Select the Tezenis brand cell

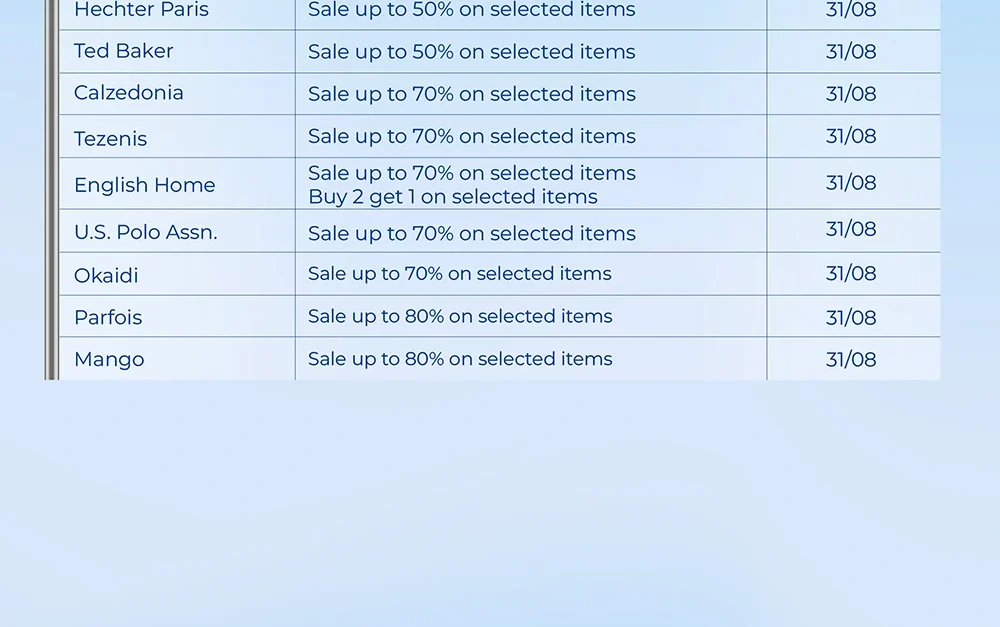tap(110, 138)
